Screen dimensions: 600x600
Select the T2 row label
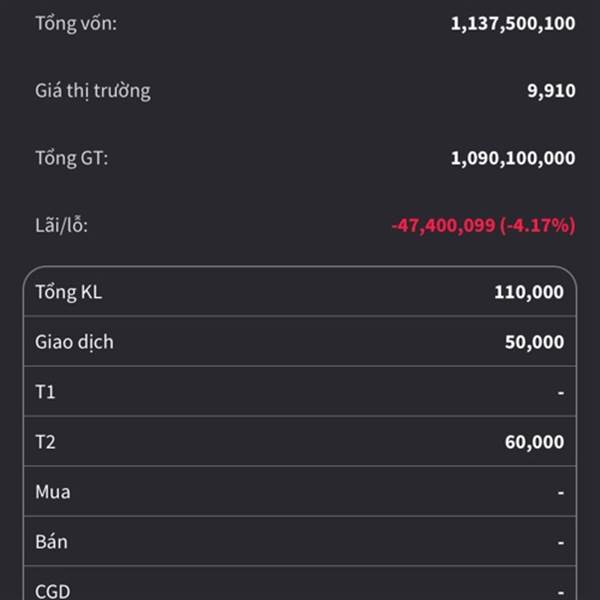(46, 442)
